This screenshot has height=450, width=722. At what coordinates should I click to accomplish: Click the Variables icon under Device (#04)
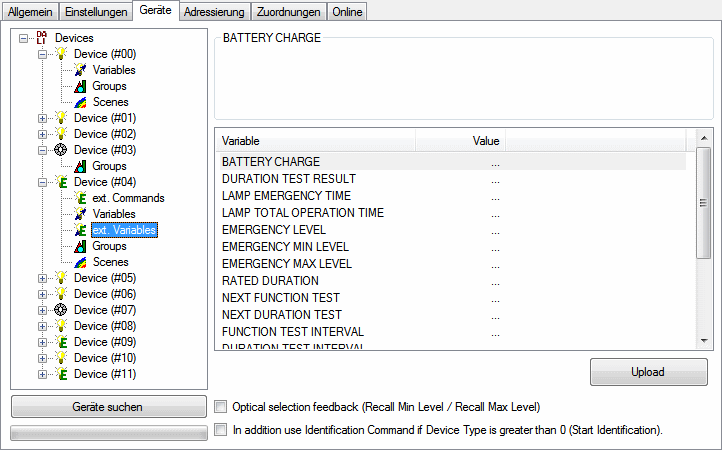81,214
